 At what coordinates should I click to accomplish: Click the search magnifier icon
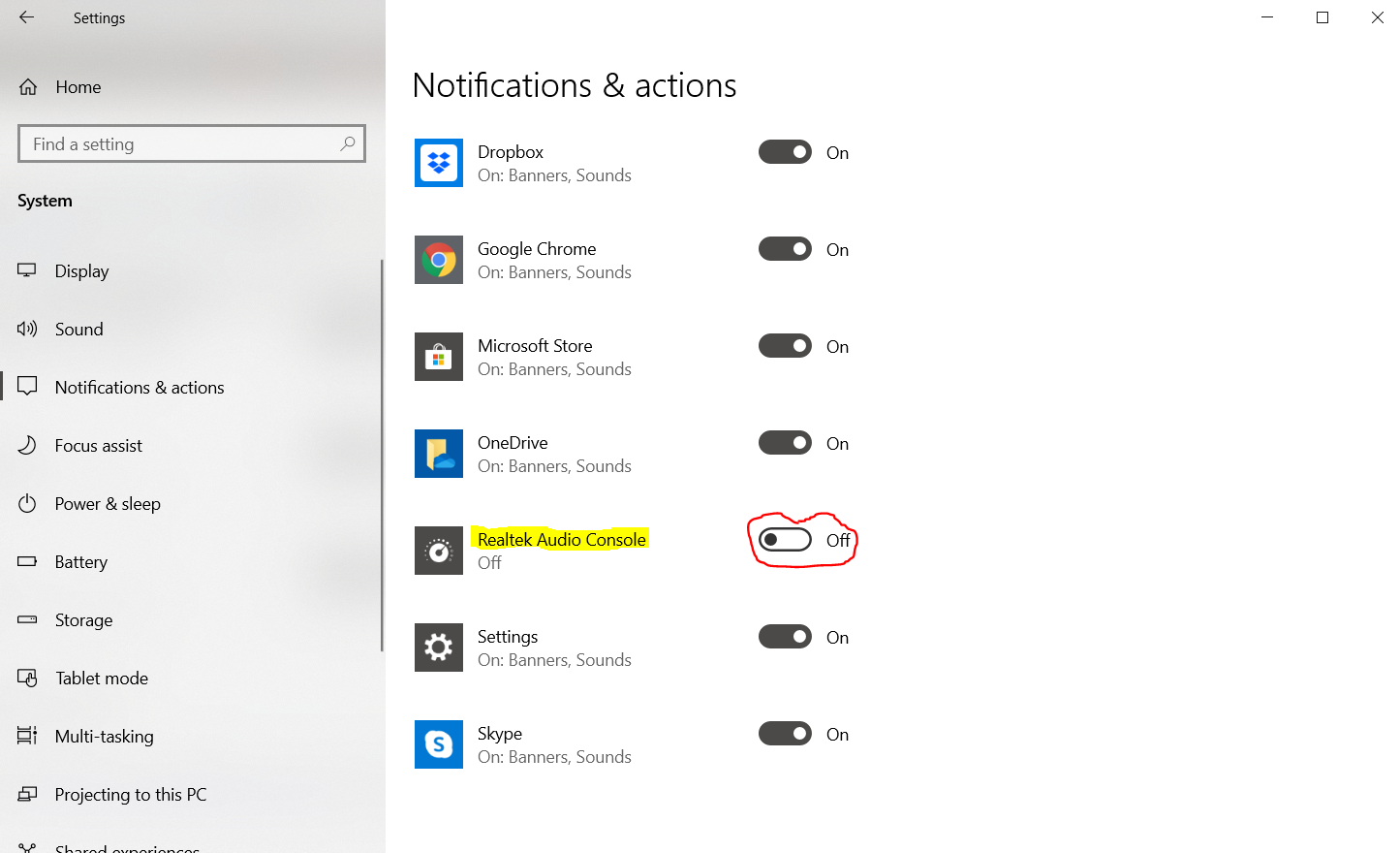pos(348,143)
